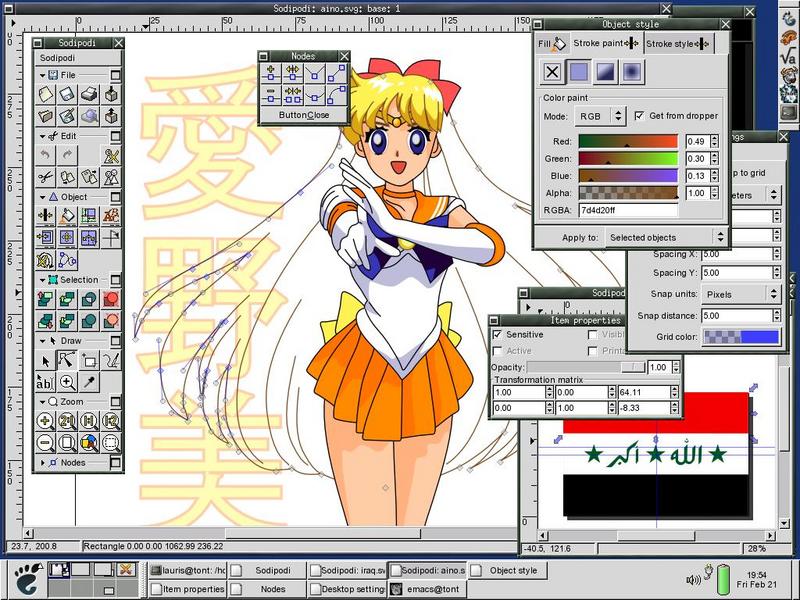The width and height of the screenshot is (800, 600).
Task: Toggle the Get from dropper checkbox
Action: [x=639, y=116]
